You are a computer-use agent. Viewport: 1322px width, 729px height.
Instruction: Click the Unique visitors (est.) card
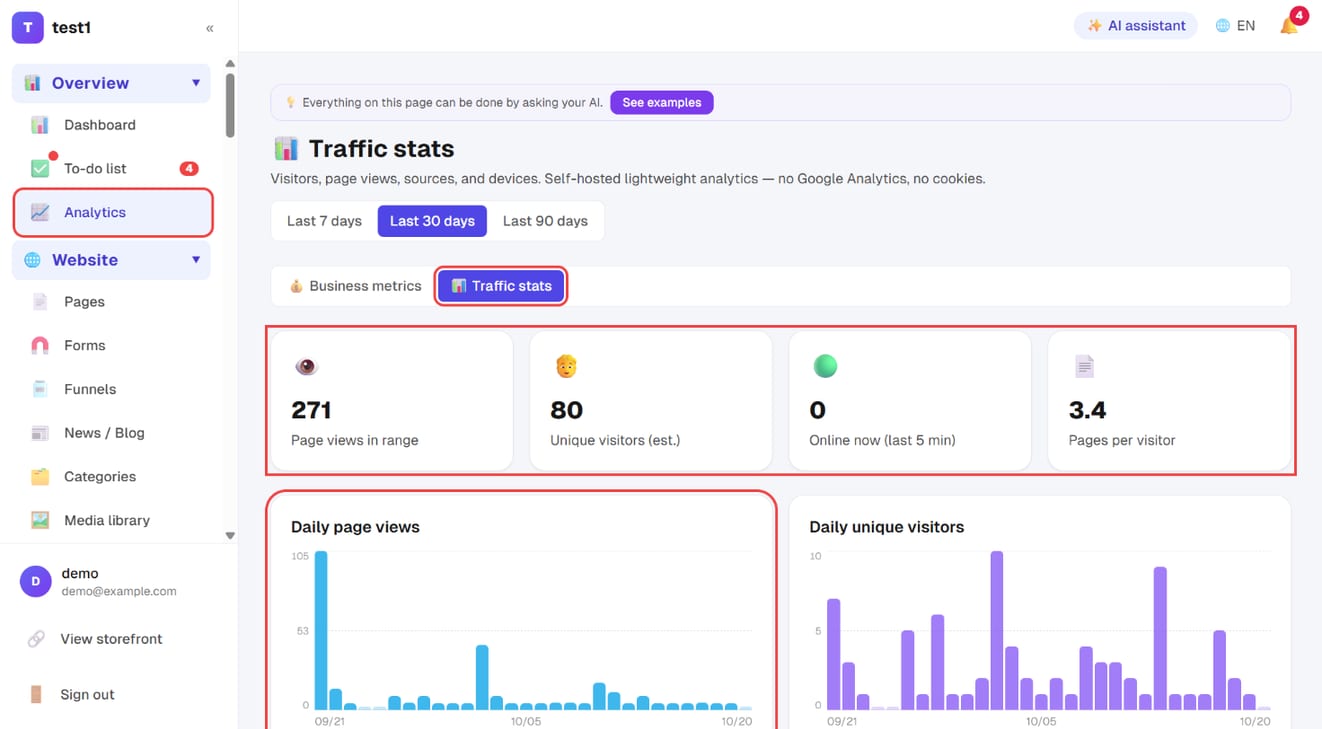point(650,401)
